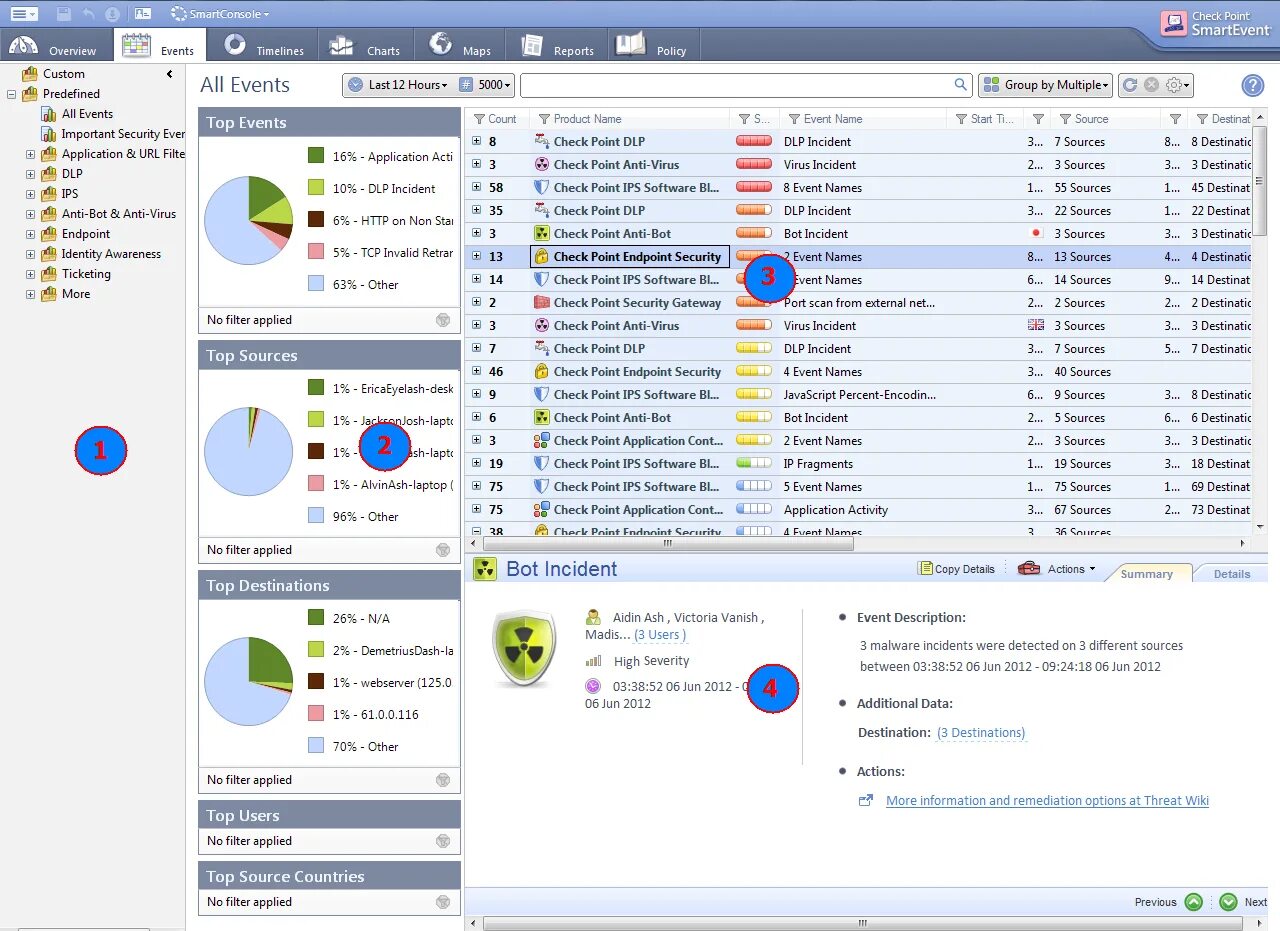Click the Top Users filter icon
Image resolution: width=1280 pixels, height=931 pixels.
click(443, 841)
